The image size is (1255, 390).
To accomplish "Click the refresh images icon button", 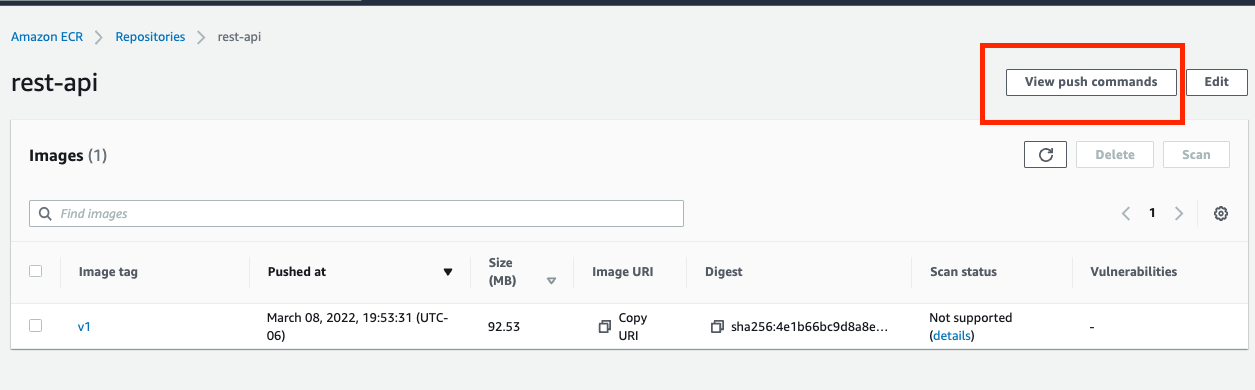I will (1046, 155).
